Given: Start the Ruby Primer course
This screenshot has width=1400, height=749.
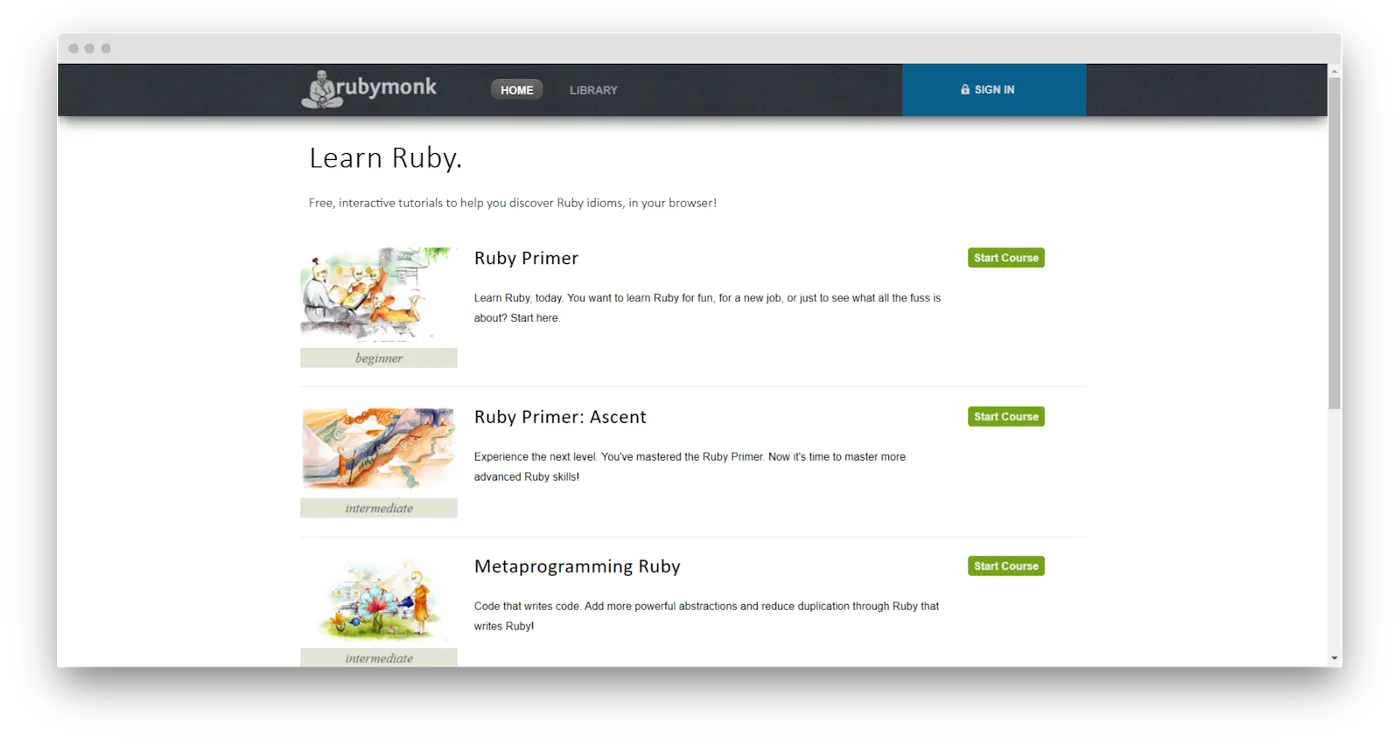Looking at the screenshot, I should tap(1006, 258).
